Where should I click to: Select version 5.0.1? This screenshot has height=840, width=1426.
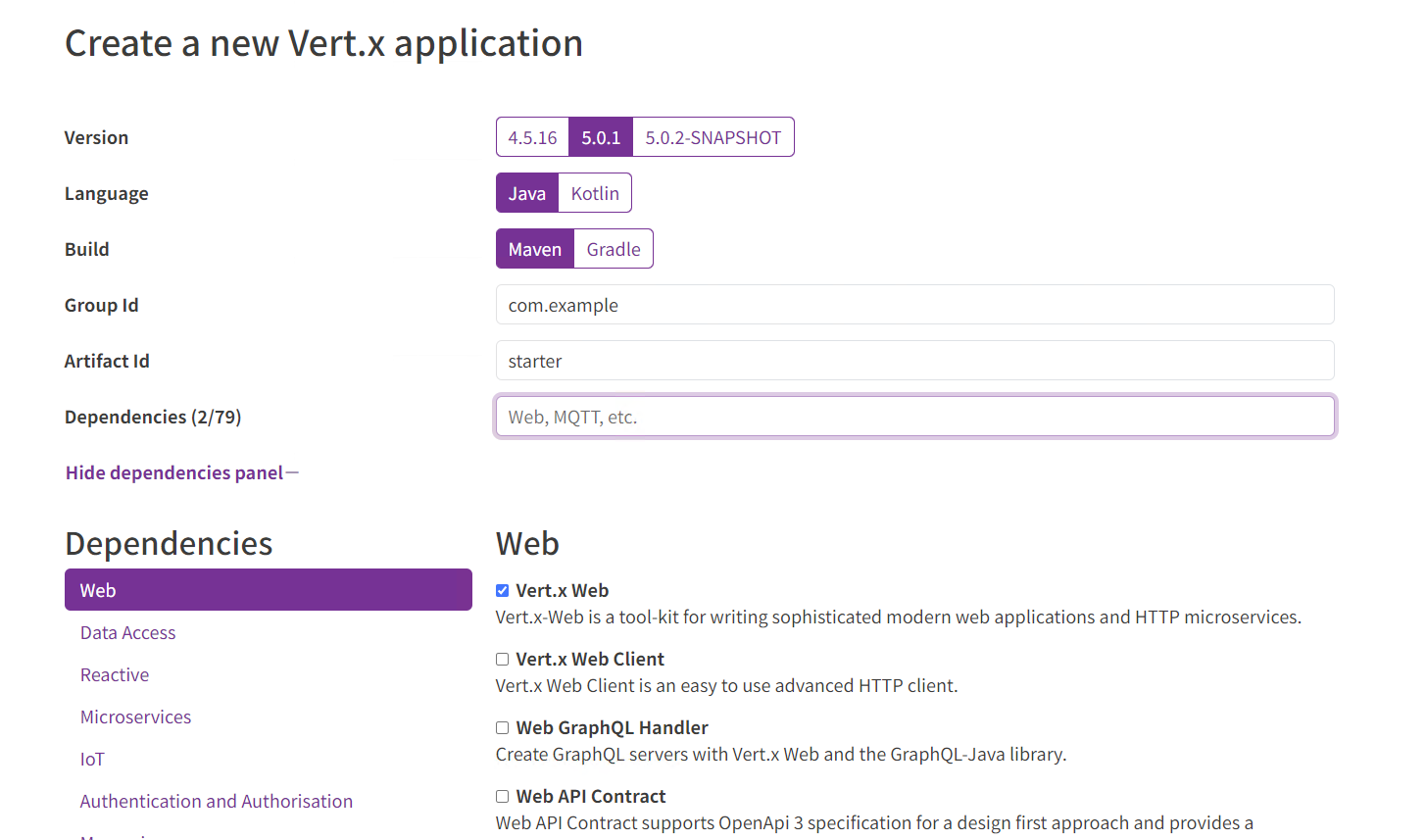pyautogui.click(x=601, y=137)
